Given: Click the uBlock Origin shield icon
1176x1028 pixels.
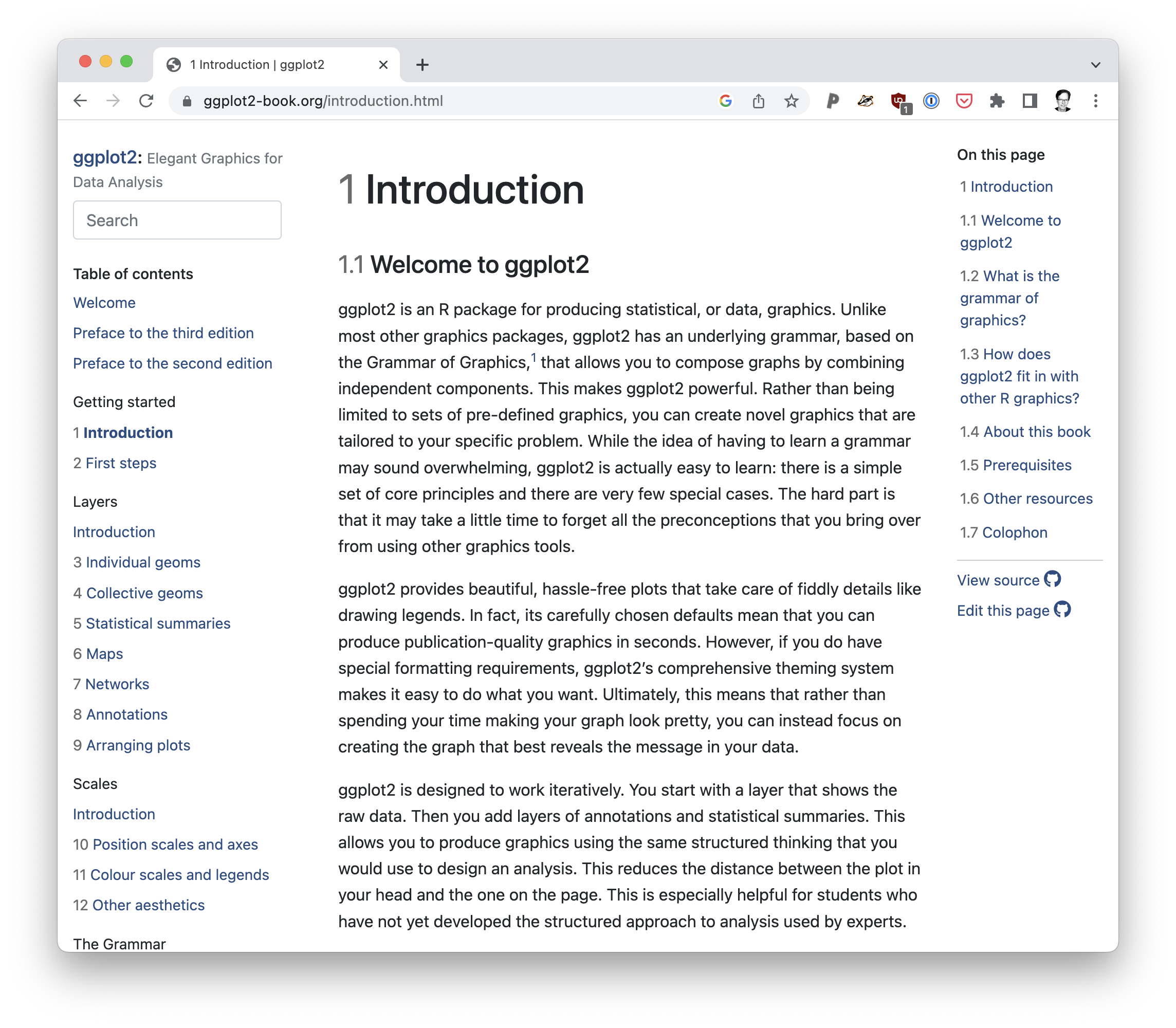Looking at the screenshot, I should 899,101.
